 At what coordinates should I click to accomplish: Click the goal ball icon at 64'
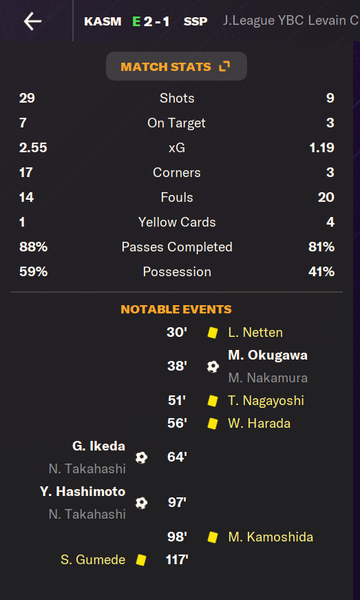pos(141,458)
